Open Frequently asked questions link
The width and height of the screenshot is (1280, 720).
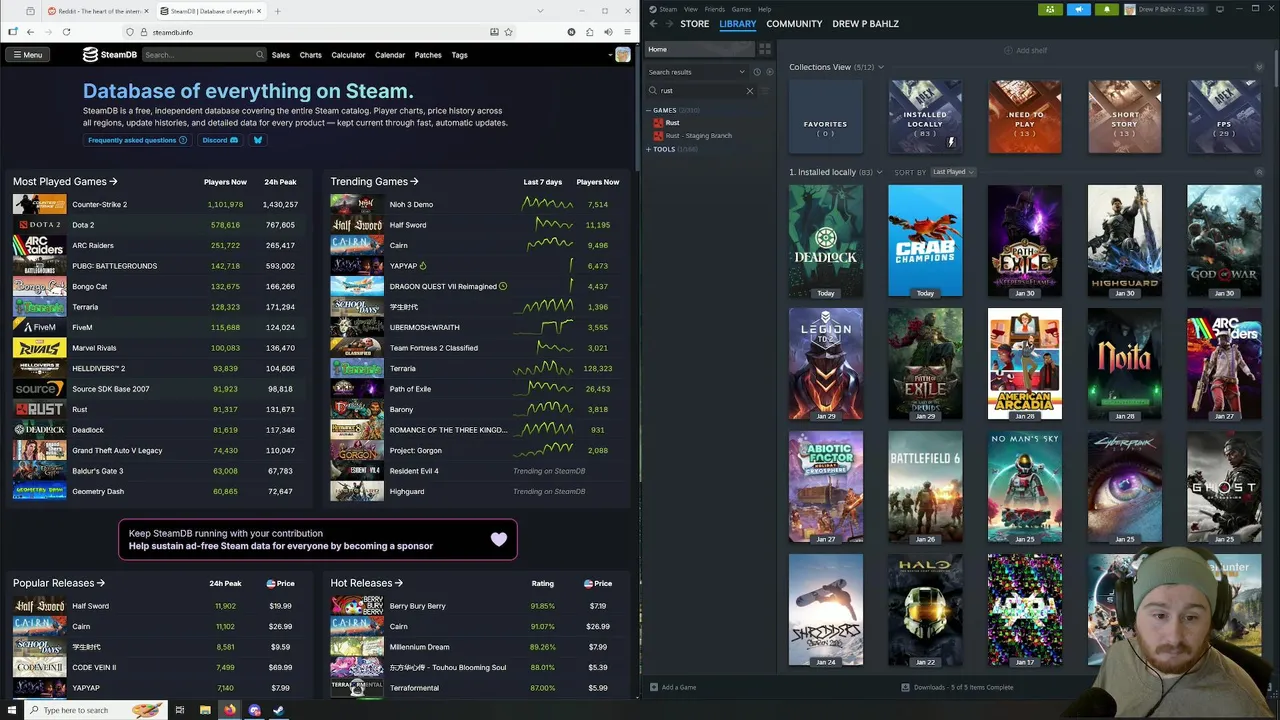pyautogui.click(x=137, y=140)
